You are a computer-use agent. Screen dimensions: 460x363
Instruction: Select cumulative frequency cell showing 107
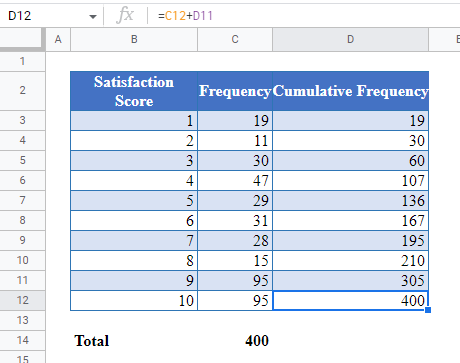click(350, 180)
